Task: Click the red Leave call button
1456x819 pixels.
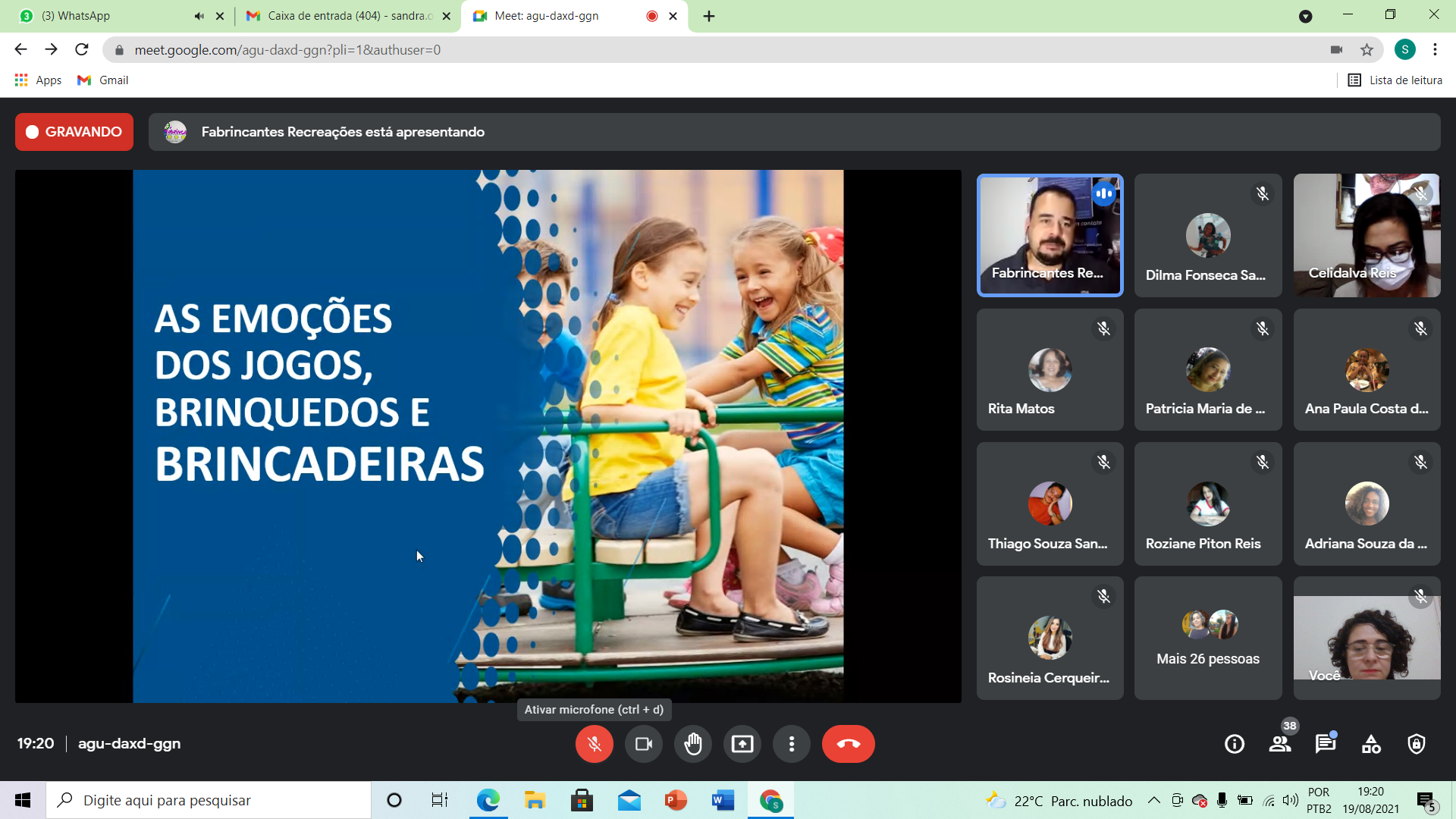Action: pos(848,744)
